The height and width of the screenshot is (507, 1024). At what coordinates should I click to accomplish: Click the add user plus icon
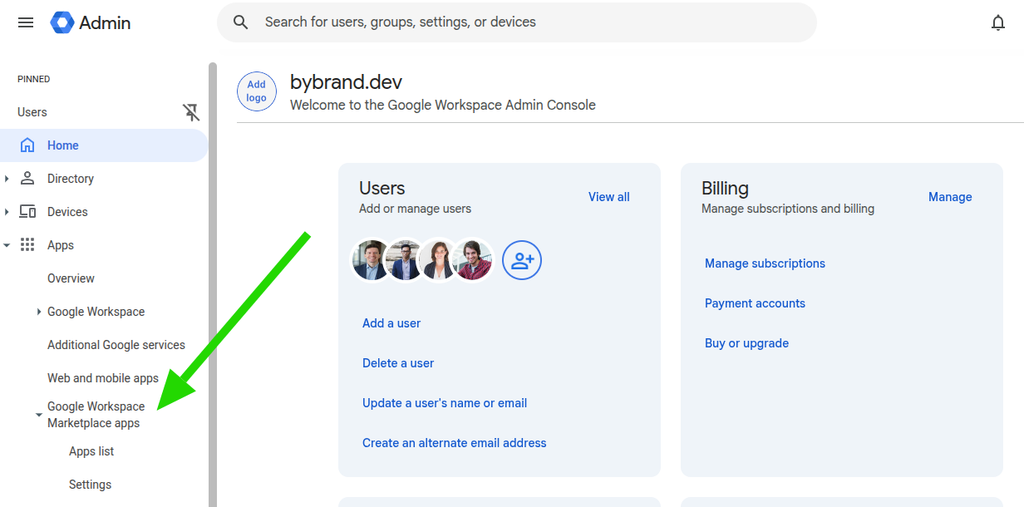point(522,260)
